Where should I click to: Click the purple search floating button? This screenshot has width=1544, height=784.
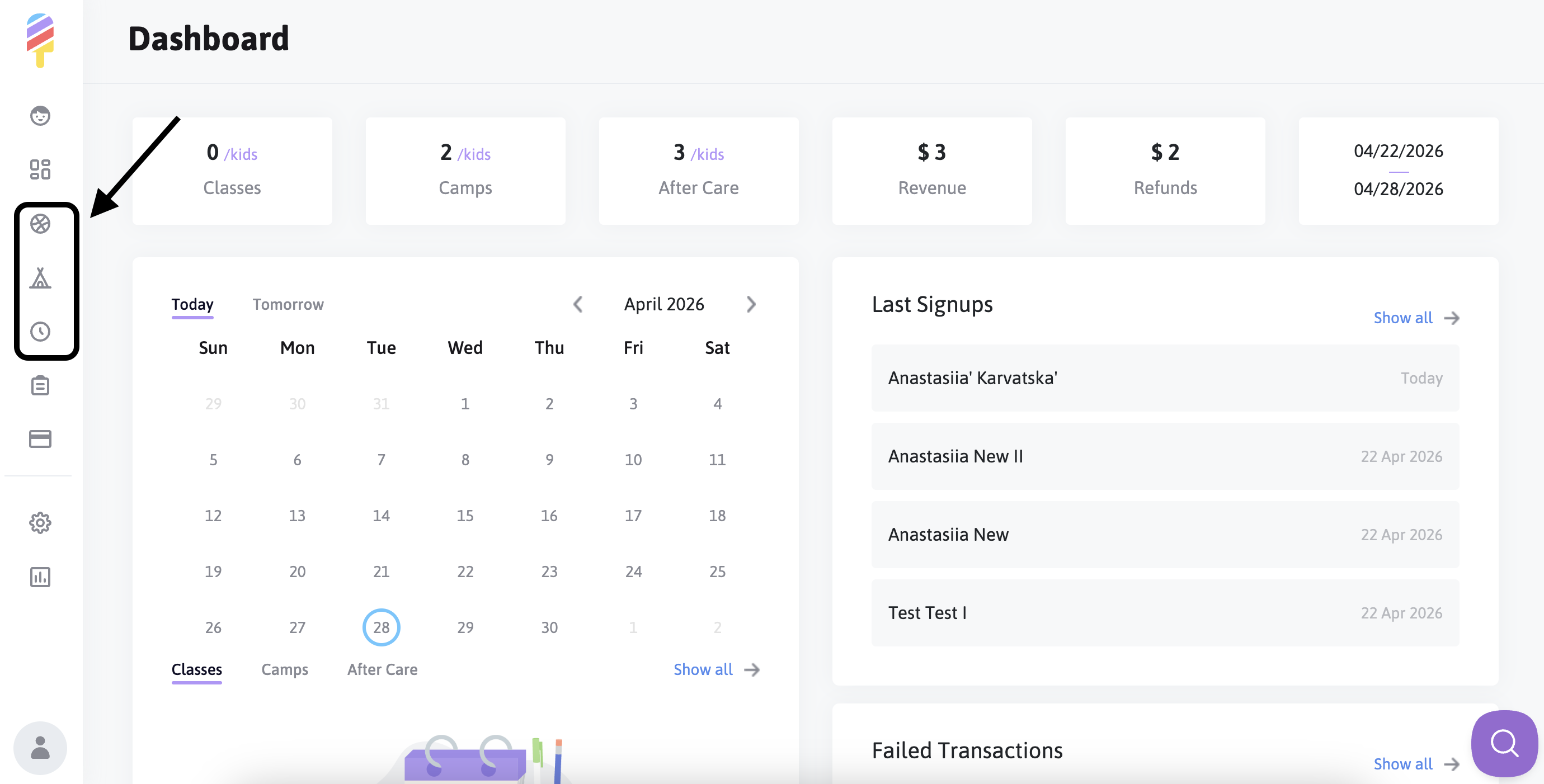click(x=1503, y=743)
